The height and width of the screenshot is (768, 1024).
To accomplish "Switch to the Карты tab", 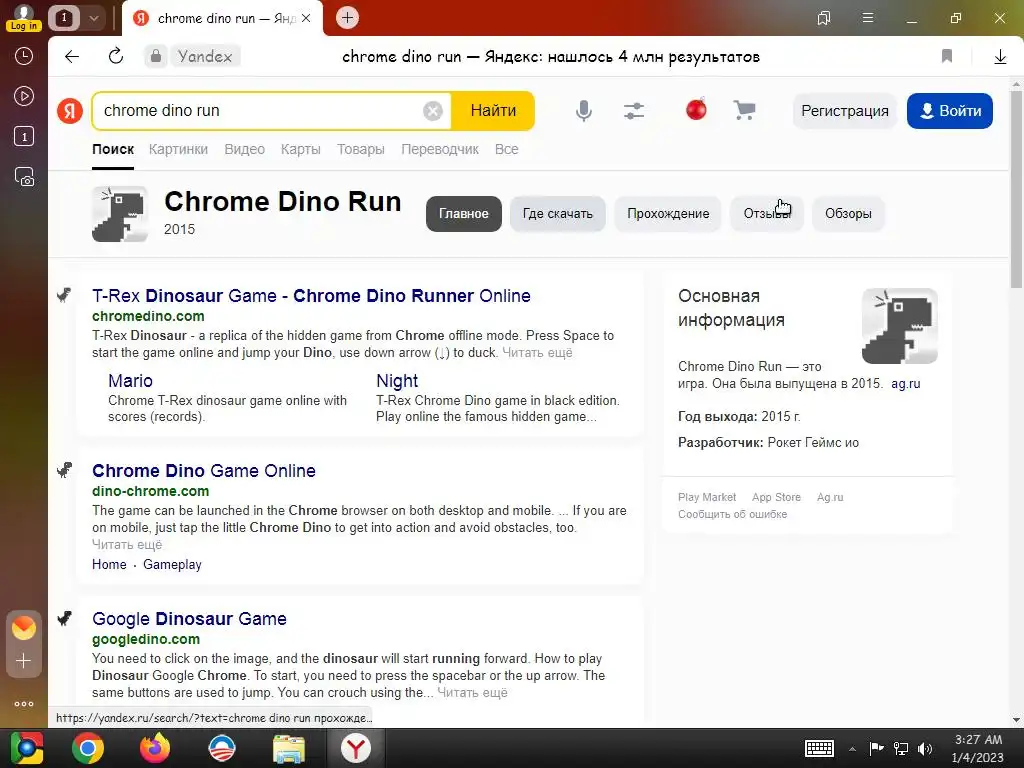I will point(300,149).
